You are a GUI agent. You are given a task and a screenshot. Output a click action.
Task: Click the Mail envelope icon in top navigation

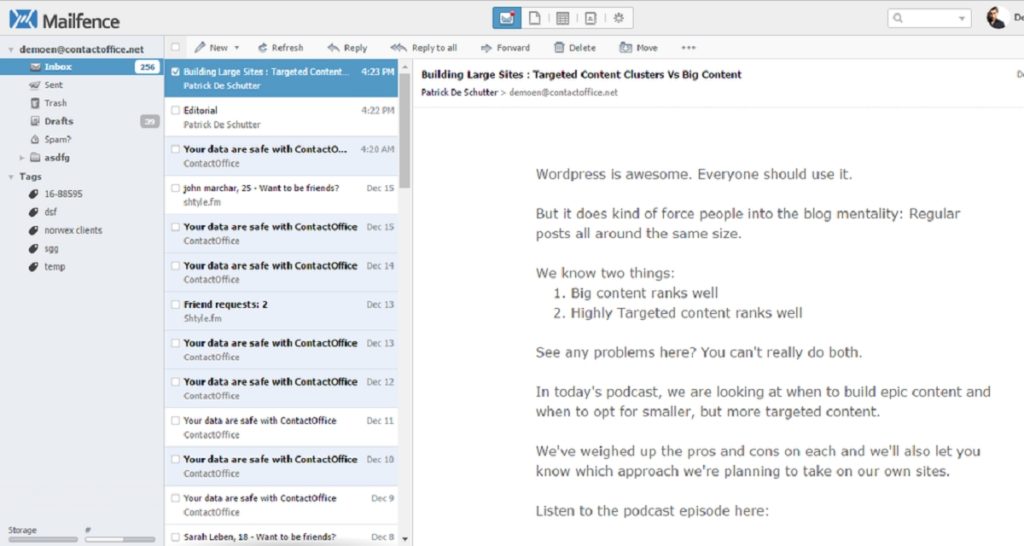(x=507, y=18)
